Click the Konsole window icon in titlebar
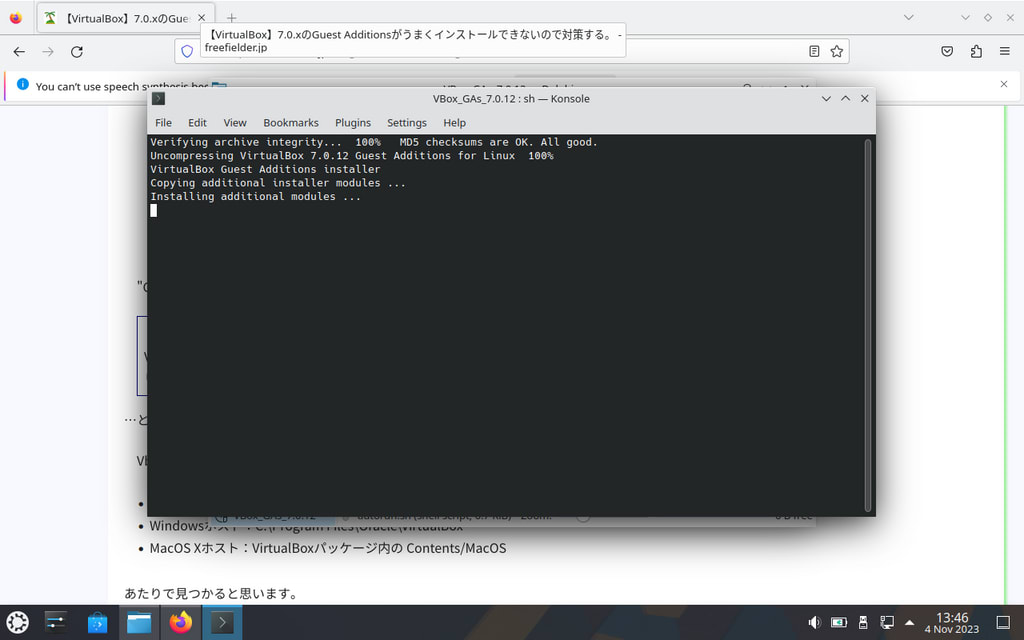 [159, 99]
